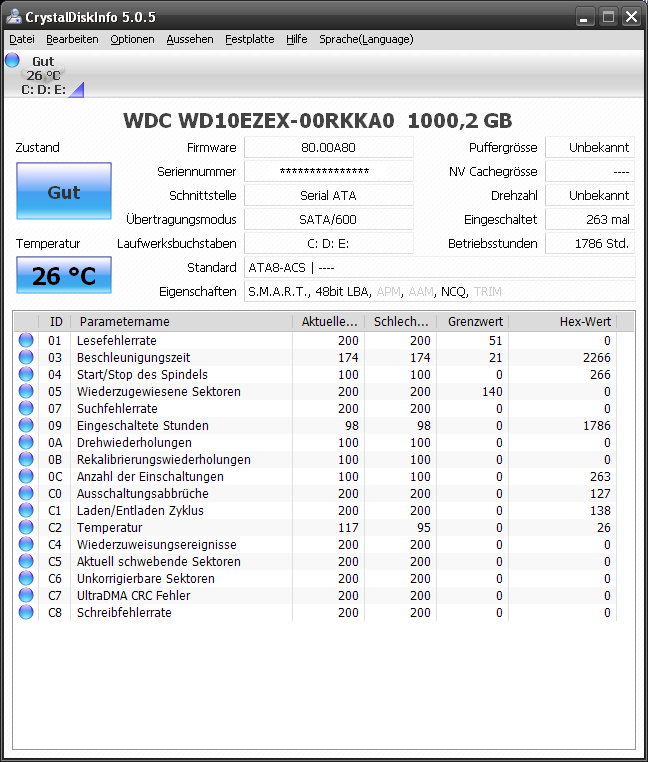Click the status orb for Laden/Entladen Zyklus
648x762 pixels.
click(x=26, y=510)
